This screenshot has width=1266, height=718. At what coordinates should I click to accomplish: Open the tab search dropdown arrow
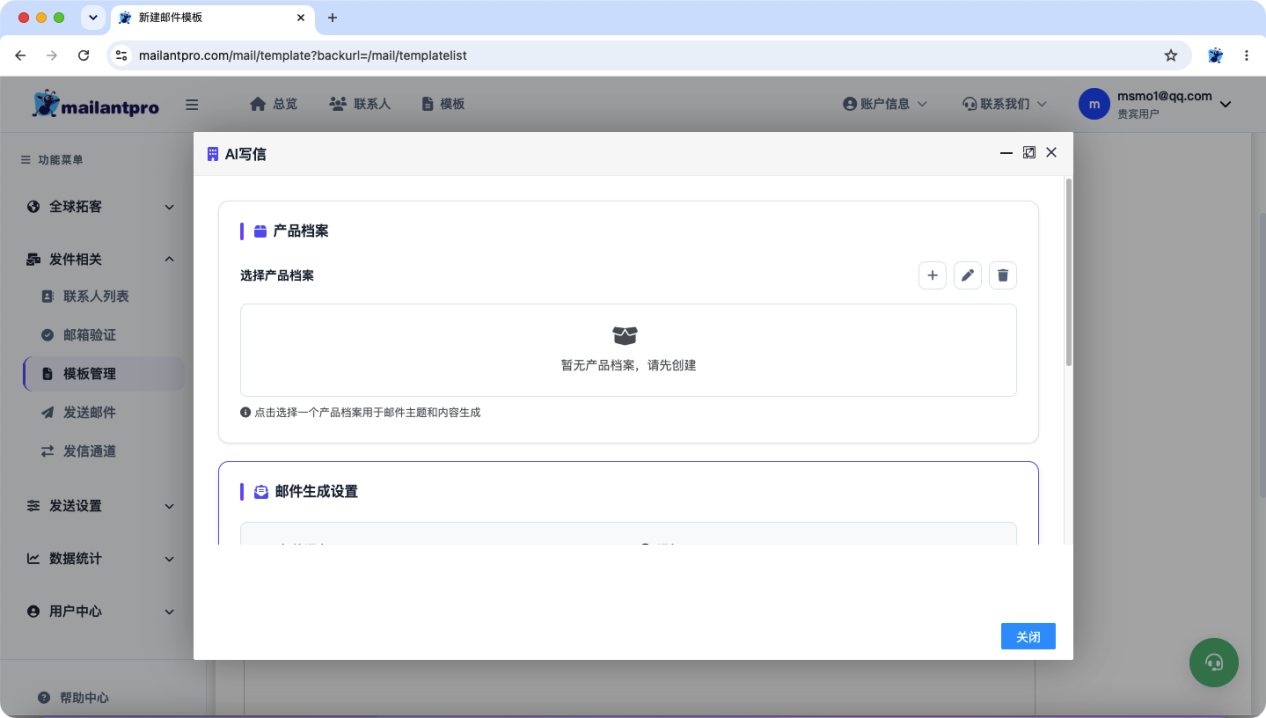[x=93, y=18]
